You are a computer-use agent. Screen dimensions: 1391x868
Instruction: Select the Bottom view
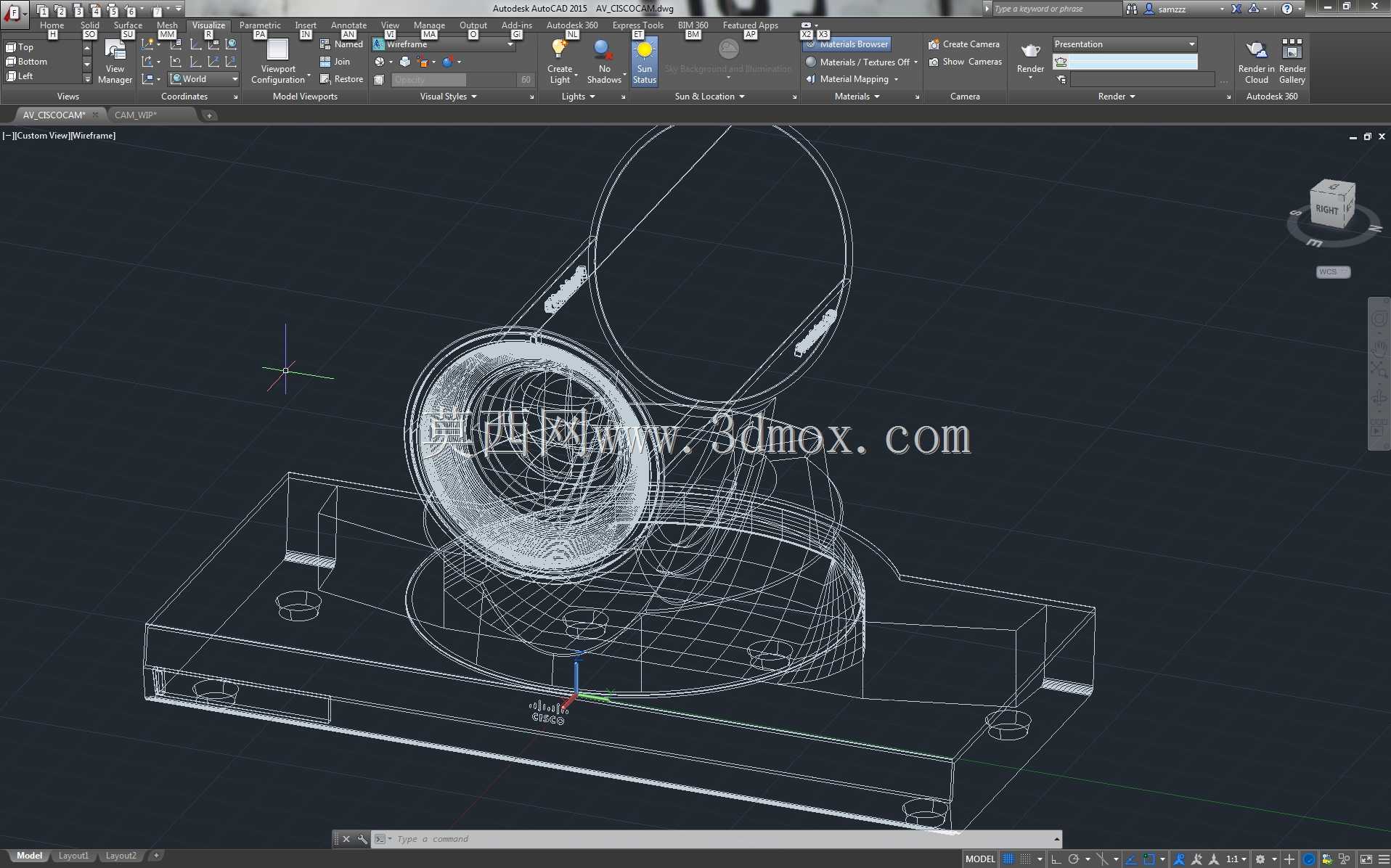click(x=27, y=62)
